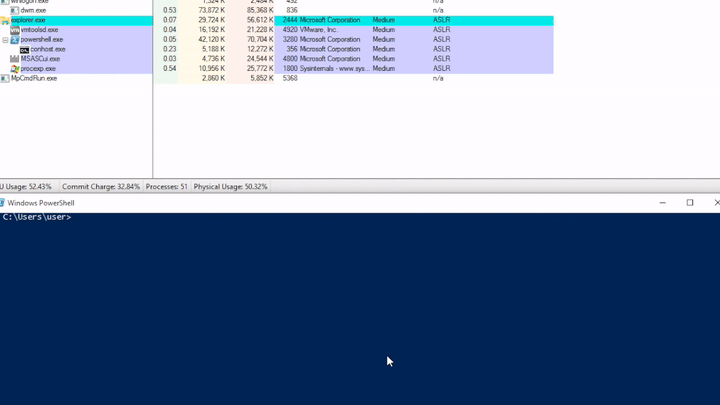Select the powershell.exe process
This screenshot has height=405, width=720.
(42, 39)
